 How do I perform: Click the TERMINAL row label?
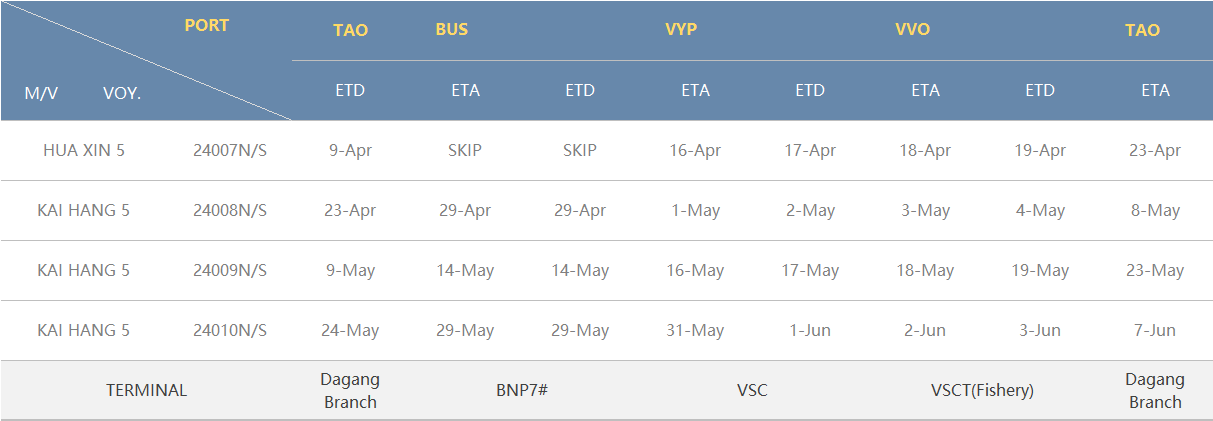pos(146,391)
